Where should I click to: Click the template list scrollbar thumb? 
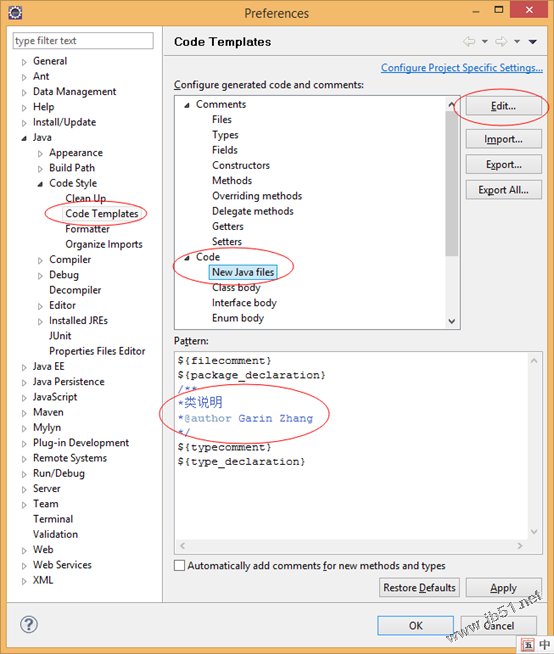pyautogui.click(x=451, y=184)
